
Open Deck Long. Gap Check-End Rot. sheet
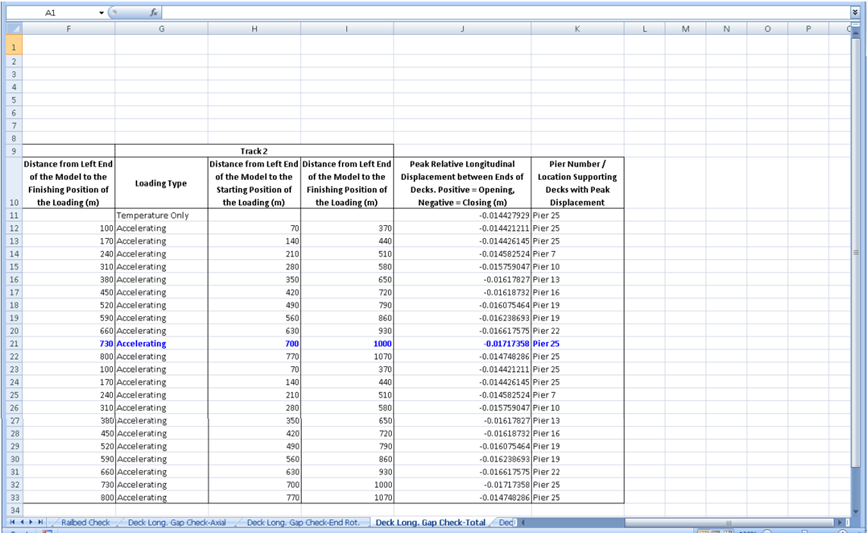coord(303,522)
